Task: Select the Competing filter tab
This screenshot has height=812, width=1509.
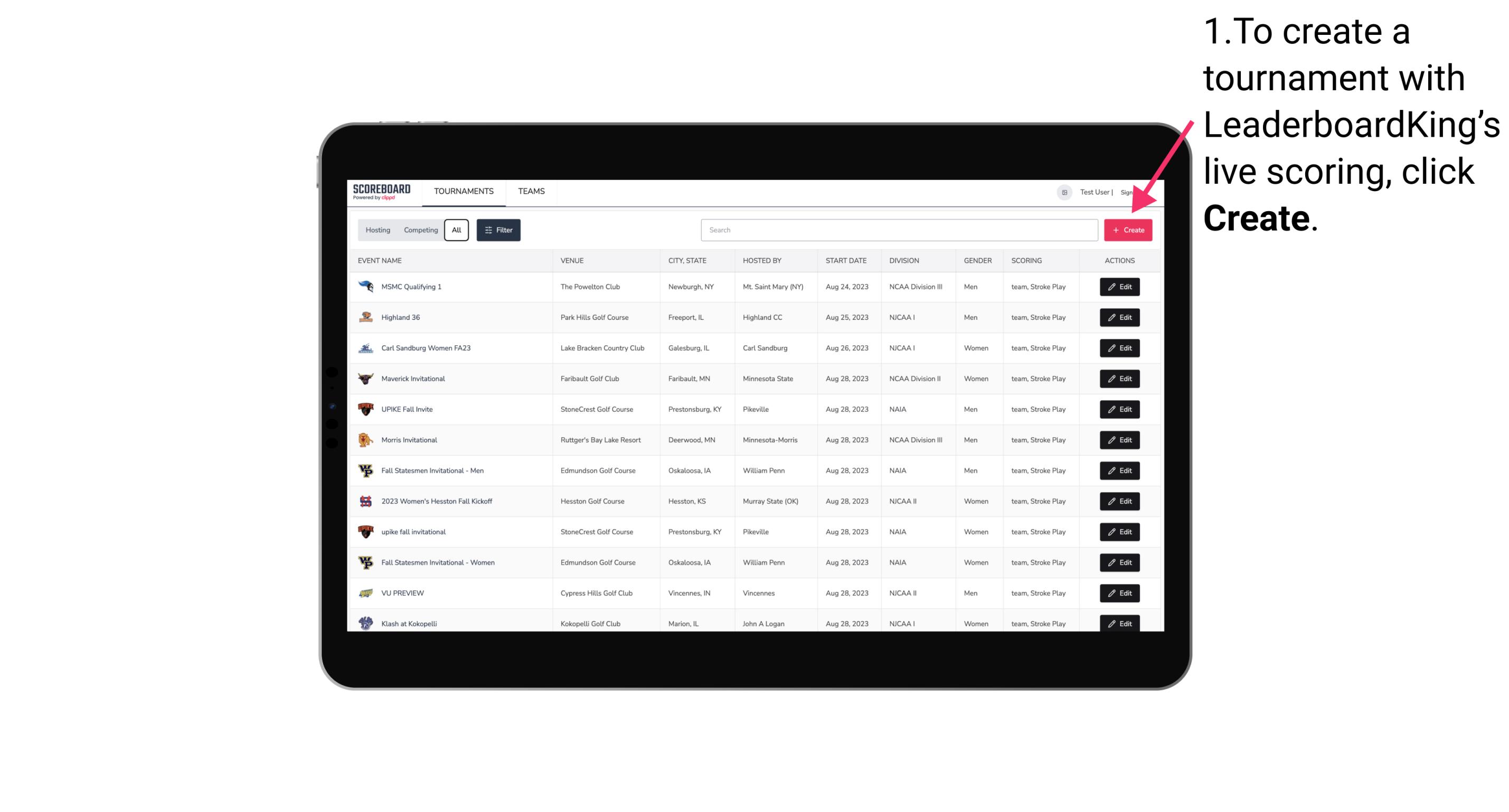Action: (420, 230)
